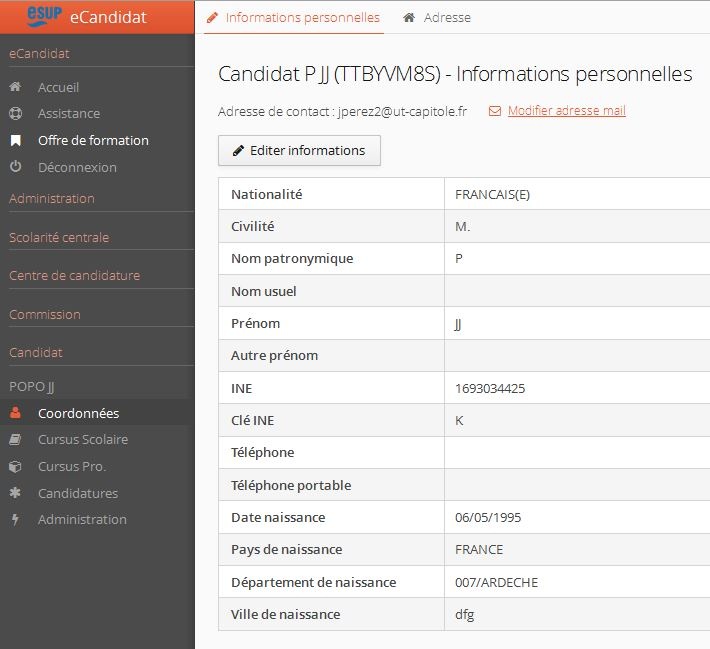The width and height of the screenshot is (710, 649).
Task: Click the power icon beside Déconnexion
Action: point(15,167)
